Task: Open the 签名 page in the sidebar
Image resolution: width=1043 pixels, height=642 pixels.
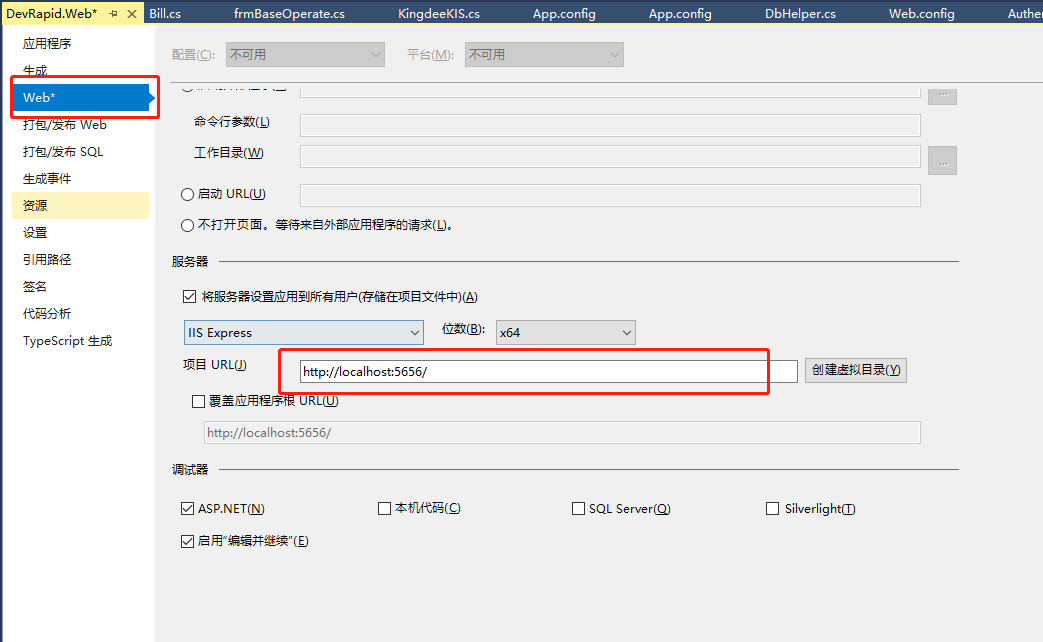Action: [32, 286]
